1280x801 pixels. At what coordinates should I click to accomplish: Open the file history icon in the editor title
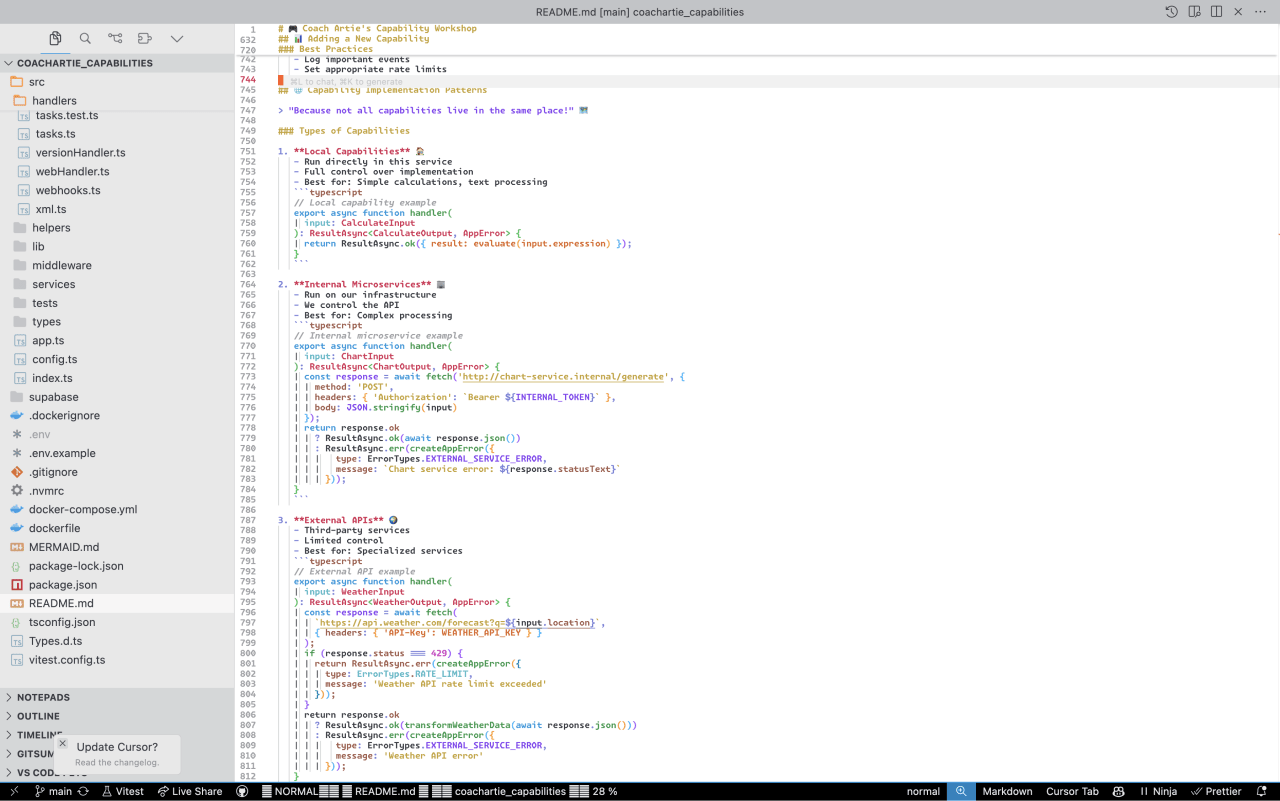point(1172,11)
